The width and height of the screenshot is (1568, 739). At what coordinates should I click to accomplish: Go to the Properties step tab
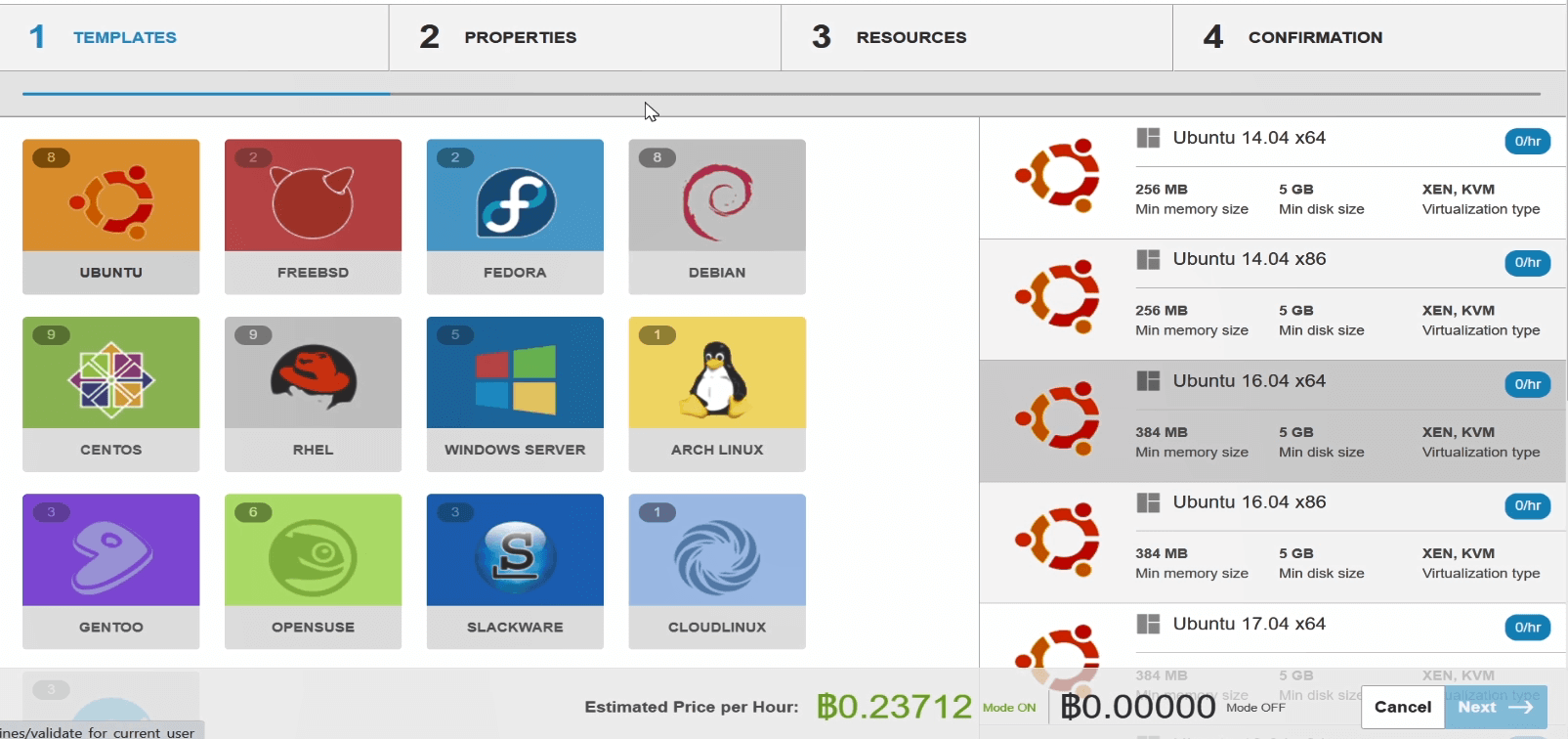point(585,37)
